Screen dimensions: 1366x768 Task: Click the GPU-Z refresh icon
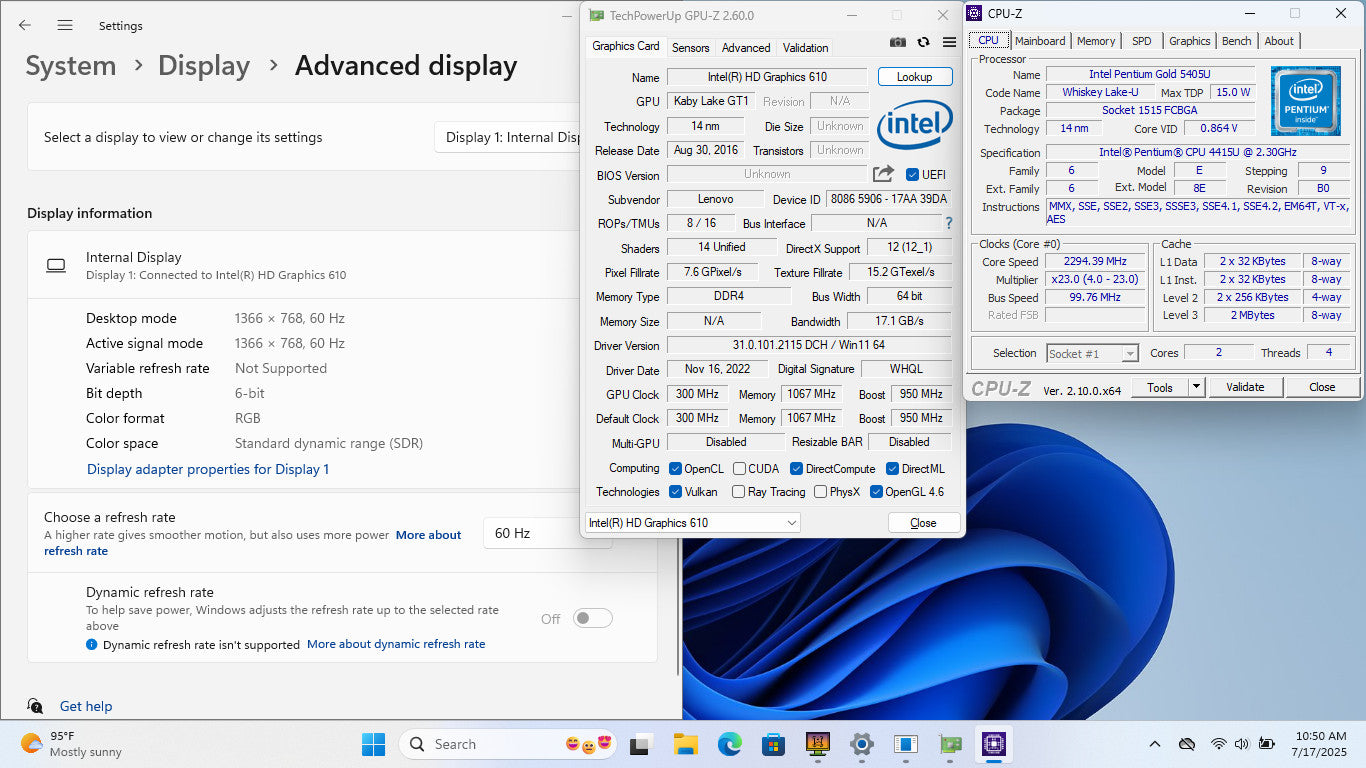click(923, 42)
